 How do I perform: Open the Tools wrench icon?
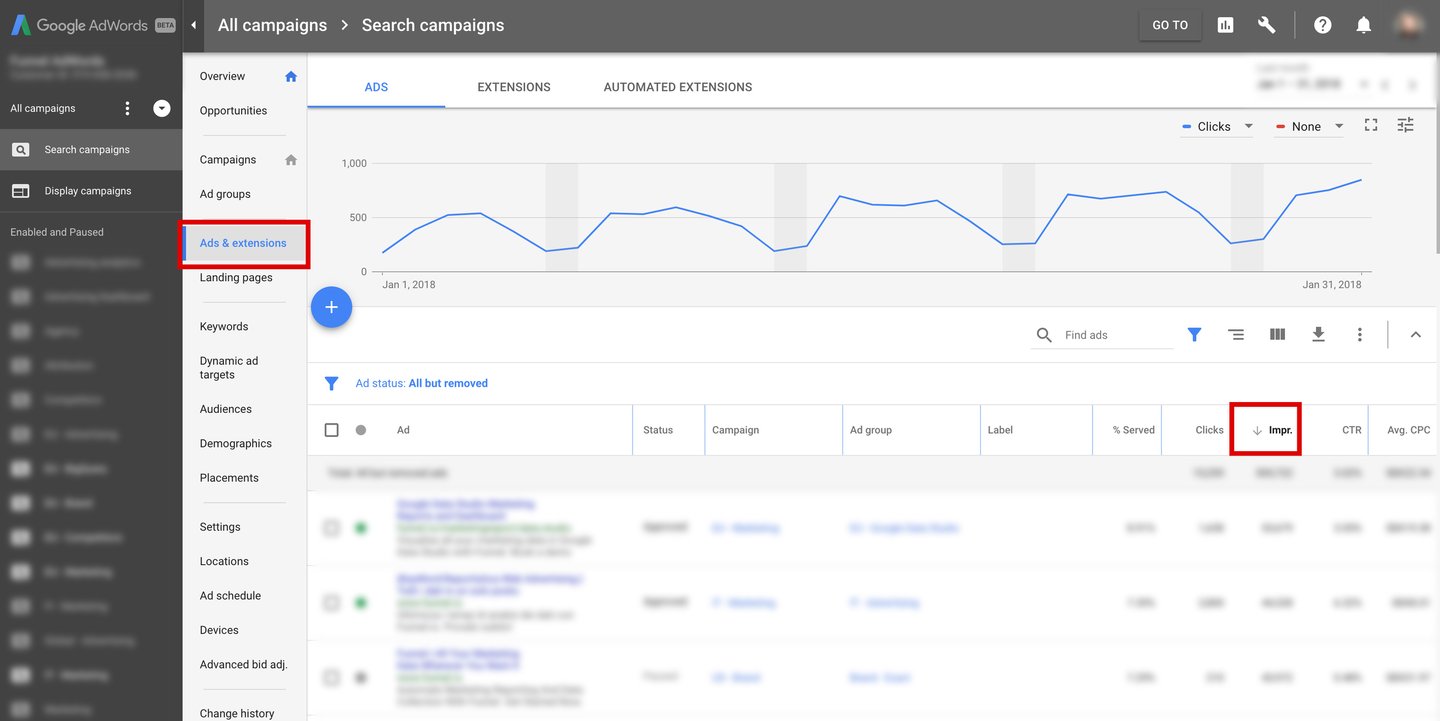(1266, 24)
